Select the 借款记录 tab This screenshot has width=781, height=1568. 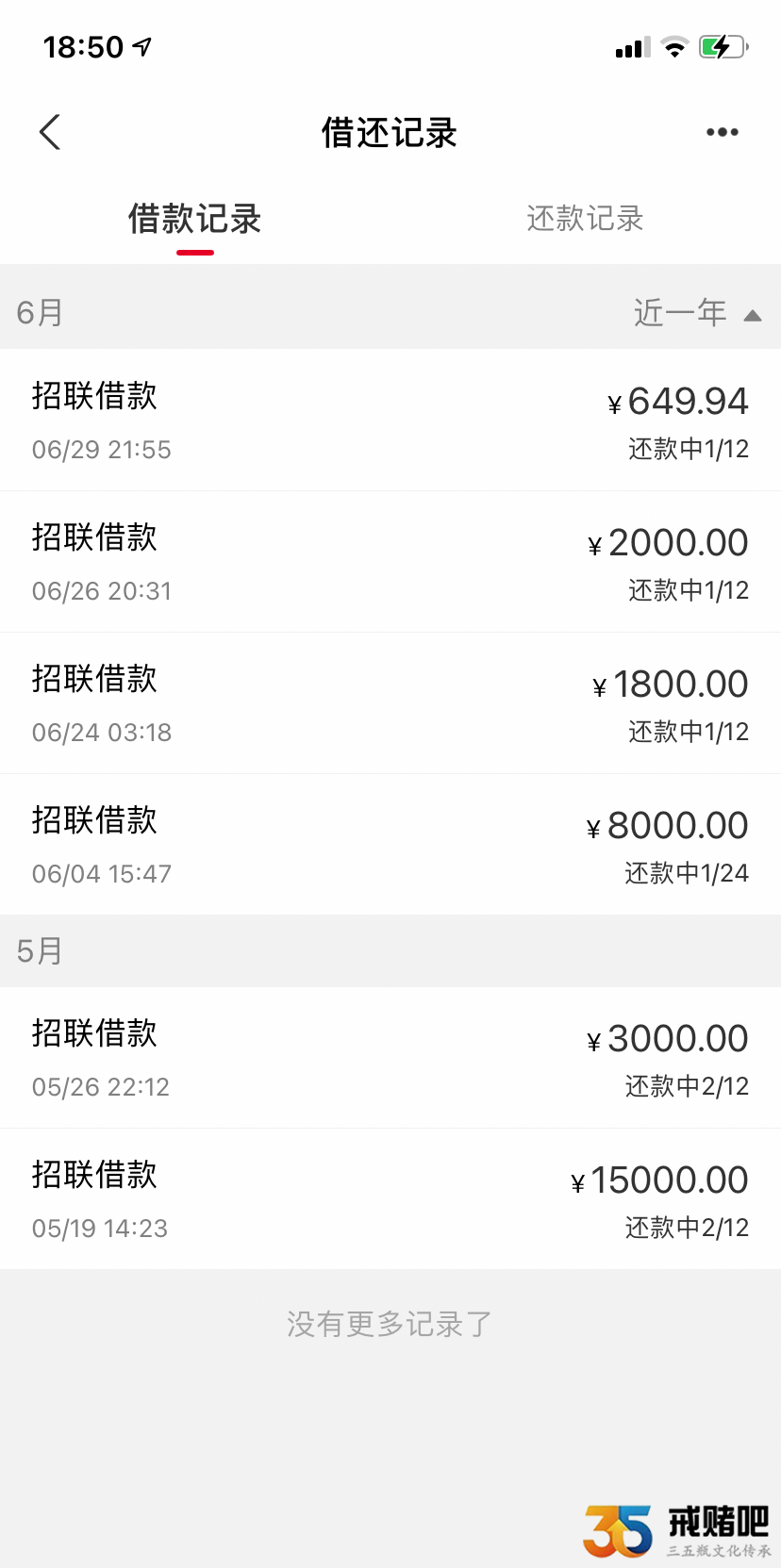coord(194,219)
